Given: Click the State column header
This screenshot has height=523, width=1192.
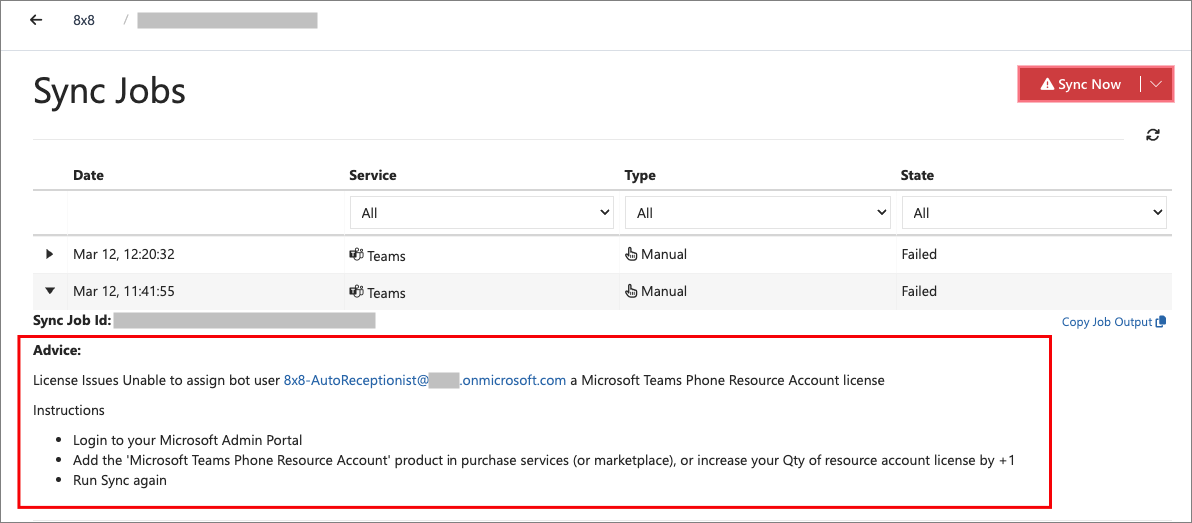Looking at the screenshot, I should pos(917,175).
